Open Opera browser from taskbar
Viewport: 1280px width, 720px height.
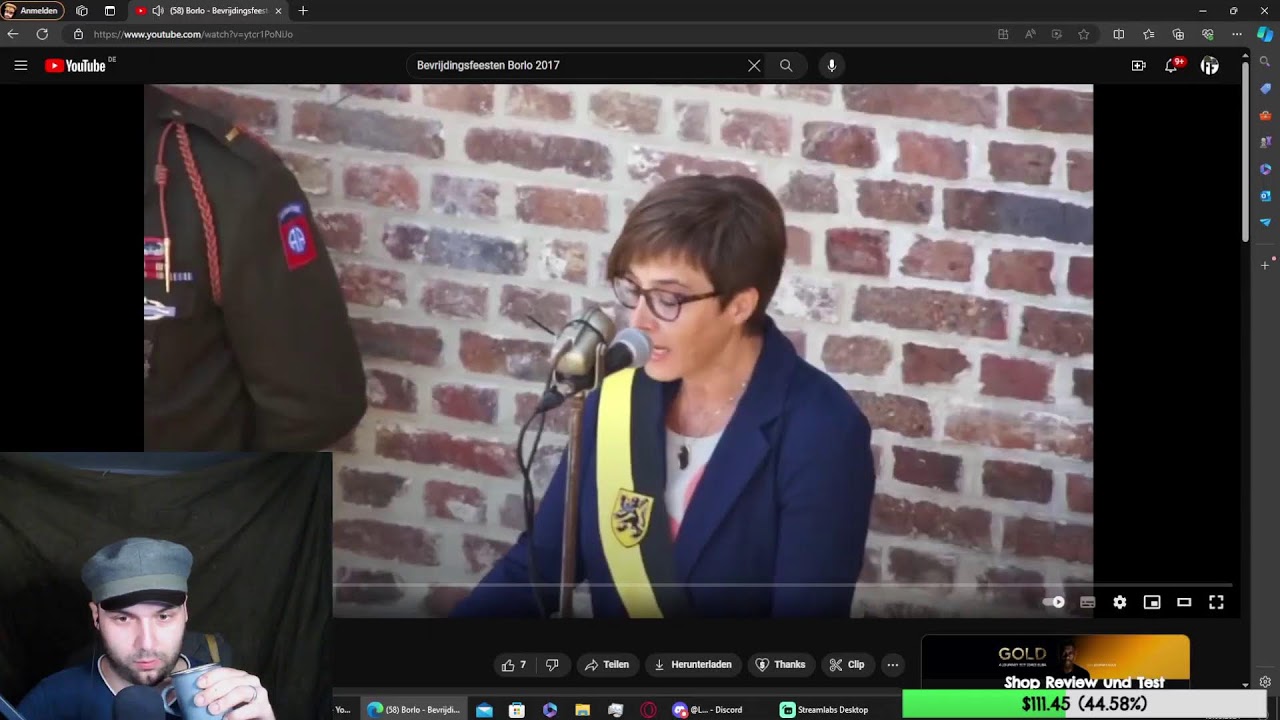pyautogui.click(x=648, y=710)
